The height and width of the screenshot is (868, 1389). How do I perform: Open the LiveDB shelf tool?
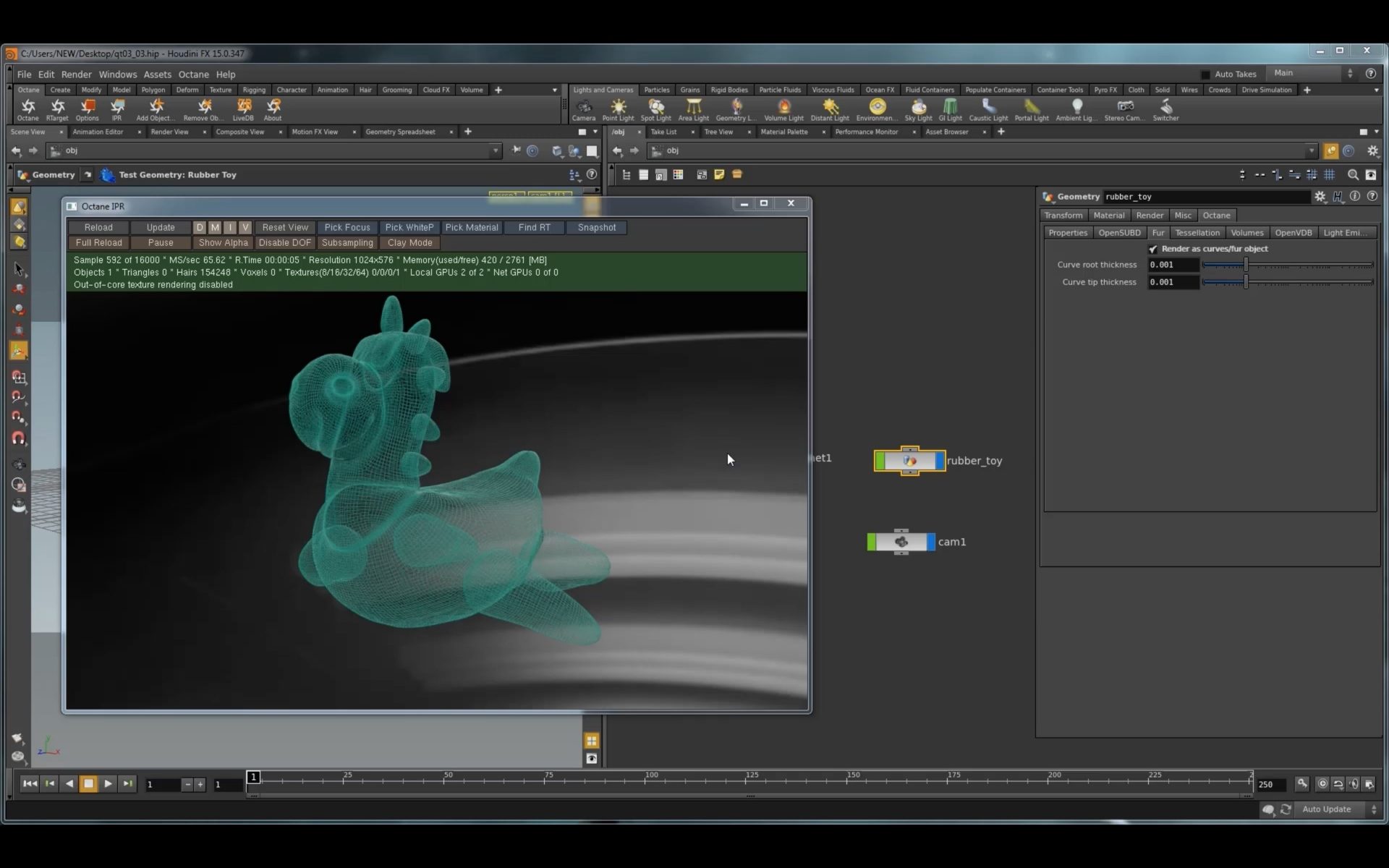(243, 110)
